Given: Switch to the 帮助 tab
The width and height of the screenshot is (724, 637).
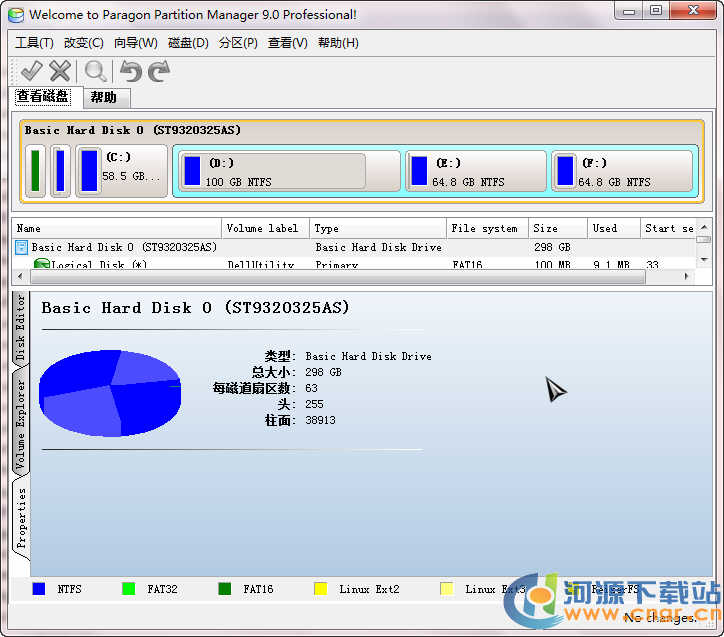Looking at the screenshot, I should click(103, 97).
